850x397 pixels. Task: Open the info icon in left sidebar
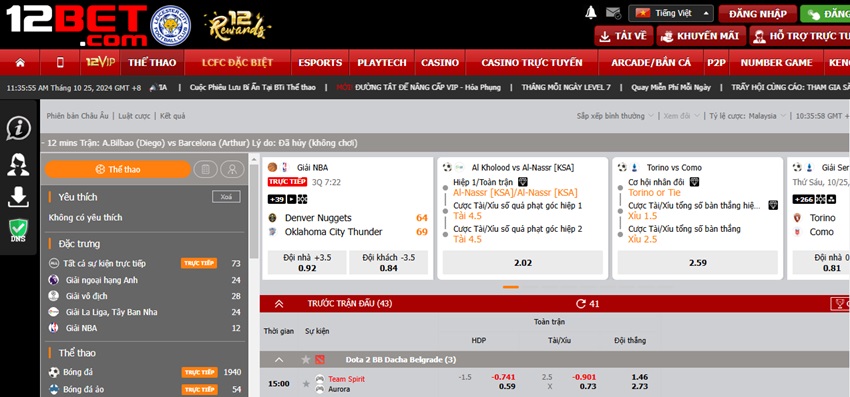coord(18,129)
